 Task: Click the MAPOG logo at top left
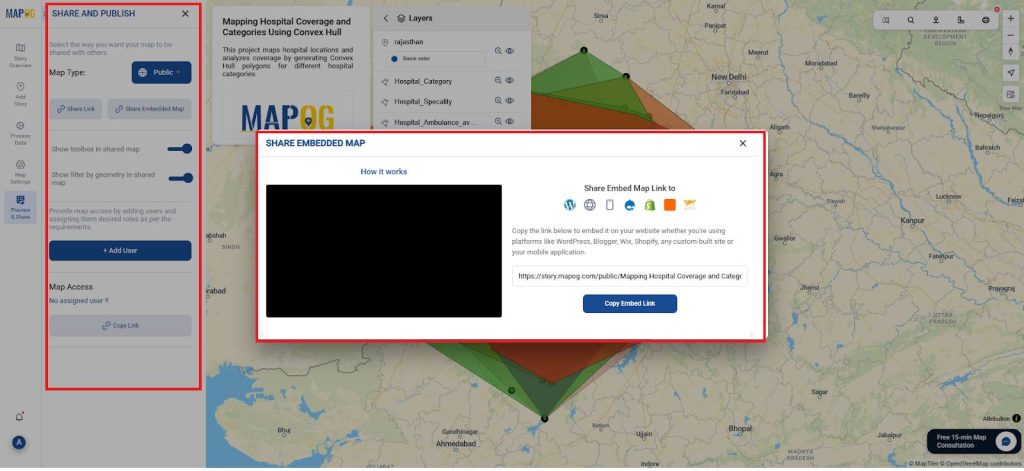[20, 14]
